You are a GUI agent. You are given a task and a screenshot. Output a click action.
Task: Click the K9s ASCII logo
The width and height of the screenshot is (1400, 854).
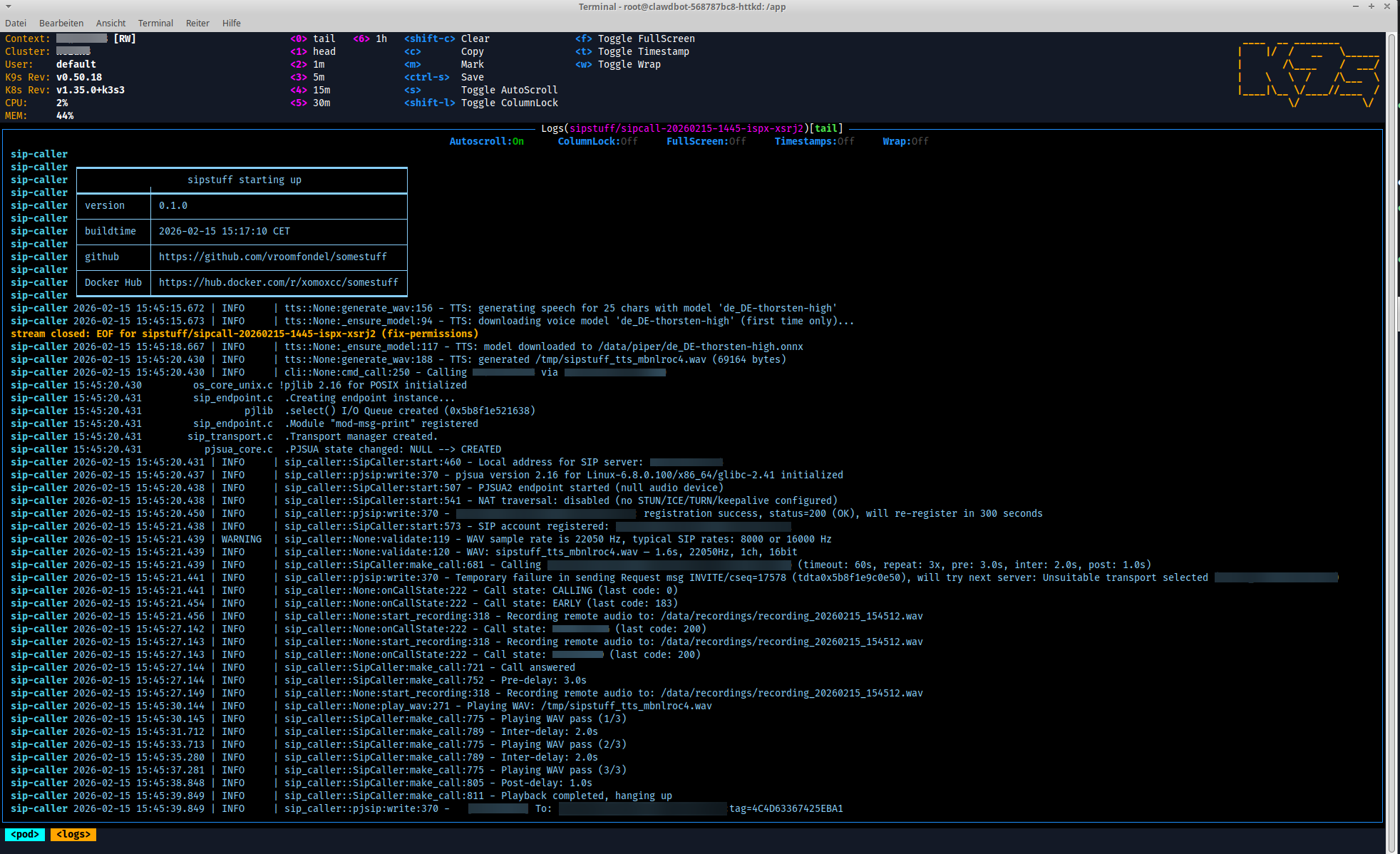point(1309,74)
